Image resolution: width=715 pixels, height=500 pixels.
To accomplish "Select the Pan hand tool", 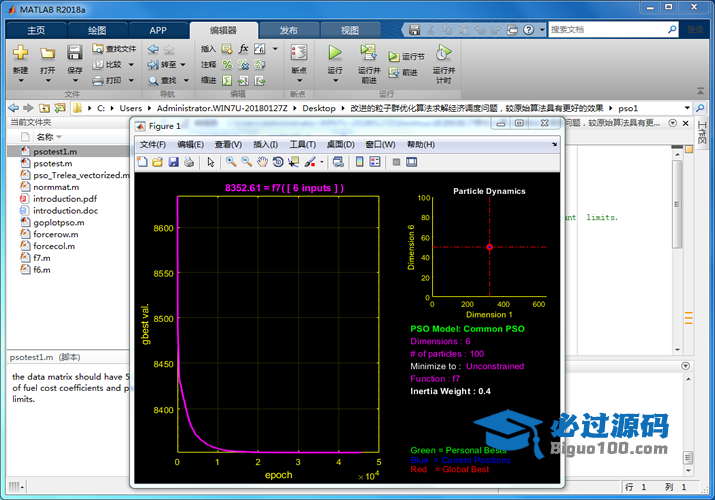I will coord(262,162).
